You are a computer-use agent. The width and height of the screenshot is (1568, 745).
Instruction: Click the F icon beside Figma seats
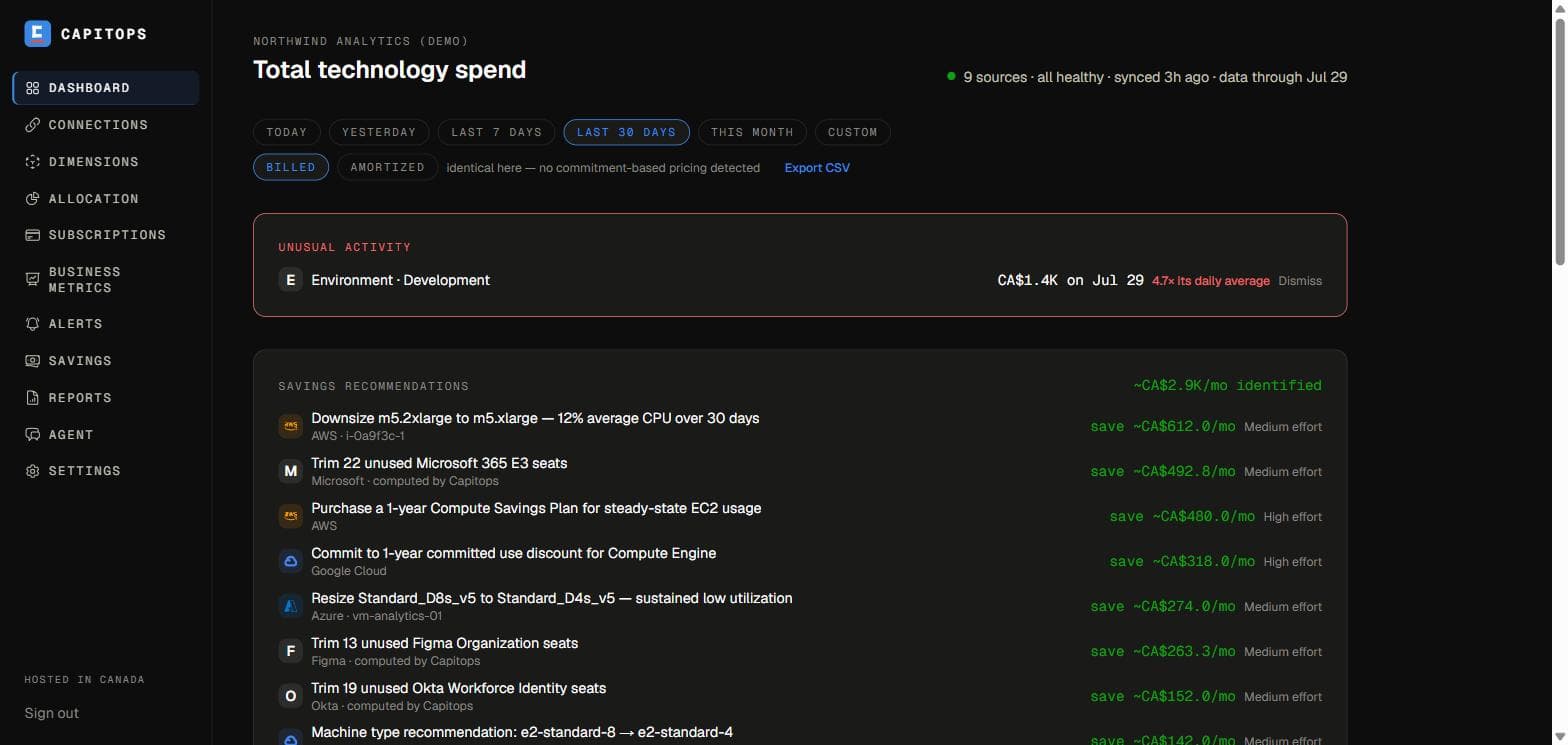click(291, 651)
